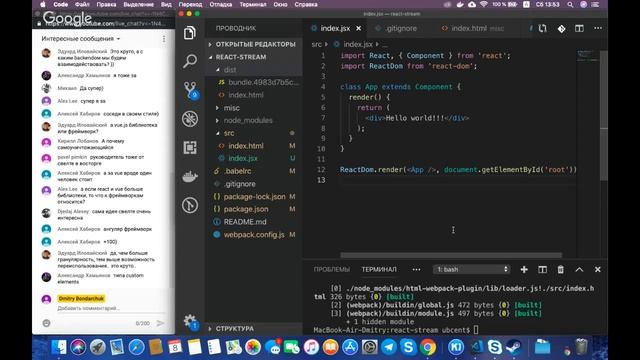Select the ТЕРМИНАЛ panel tab
This screenshot has width=640, height=360.
coord(379,269)
